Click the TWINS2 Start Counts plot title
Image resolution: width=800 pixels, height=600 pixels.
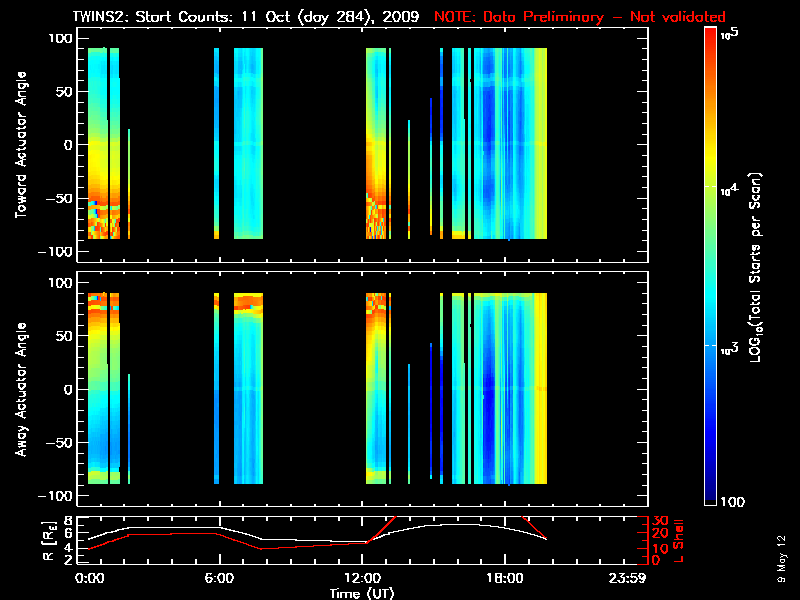coord(248,17)
